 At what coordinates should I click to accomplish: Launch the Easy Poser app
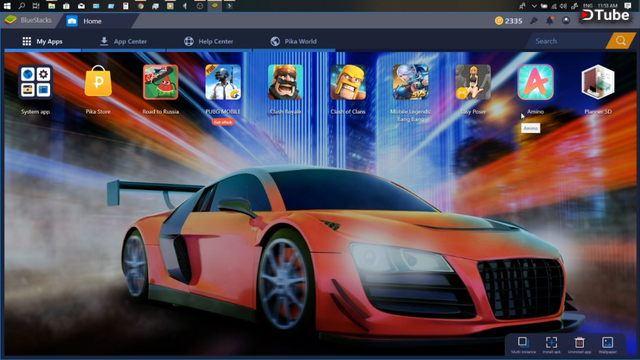click(x=473, y=82)
